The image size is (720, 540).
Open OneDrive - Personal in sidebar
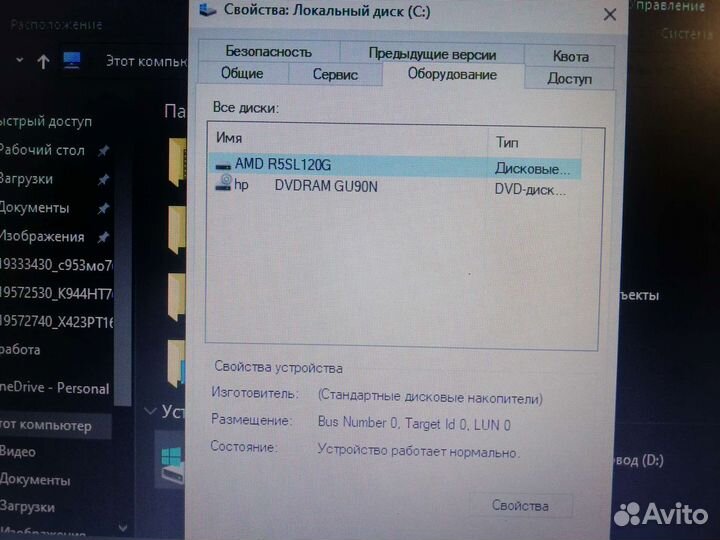(55, 388)
